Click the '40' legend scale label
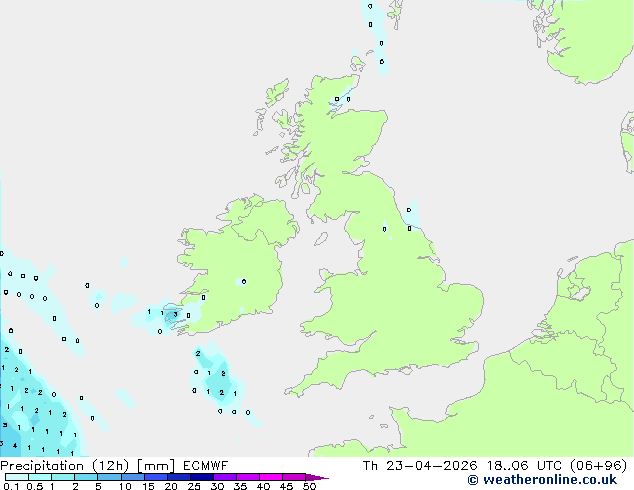Viewport: 634px width, 490px height. click(x=263, y=486)
